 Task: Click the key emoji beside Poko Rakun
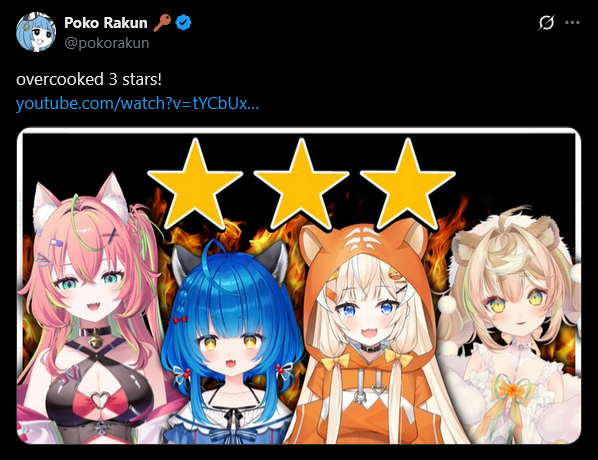tap(162, 23)
